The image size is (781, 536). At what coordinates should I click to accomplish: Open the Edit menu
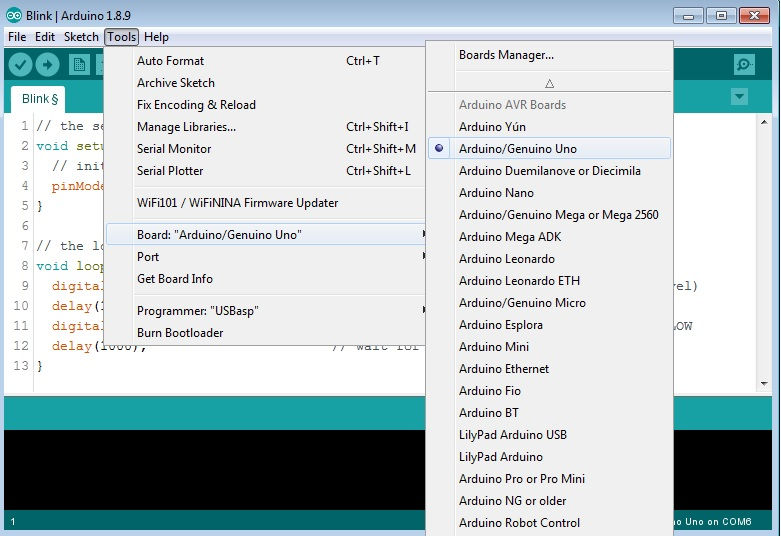click(x=45, y=37)
